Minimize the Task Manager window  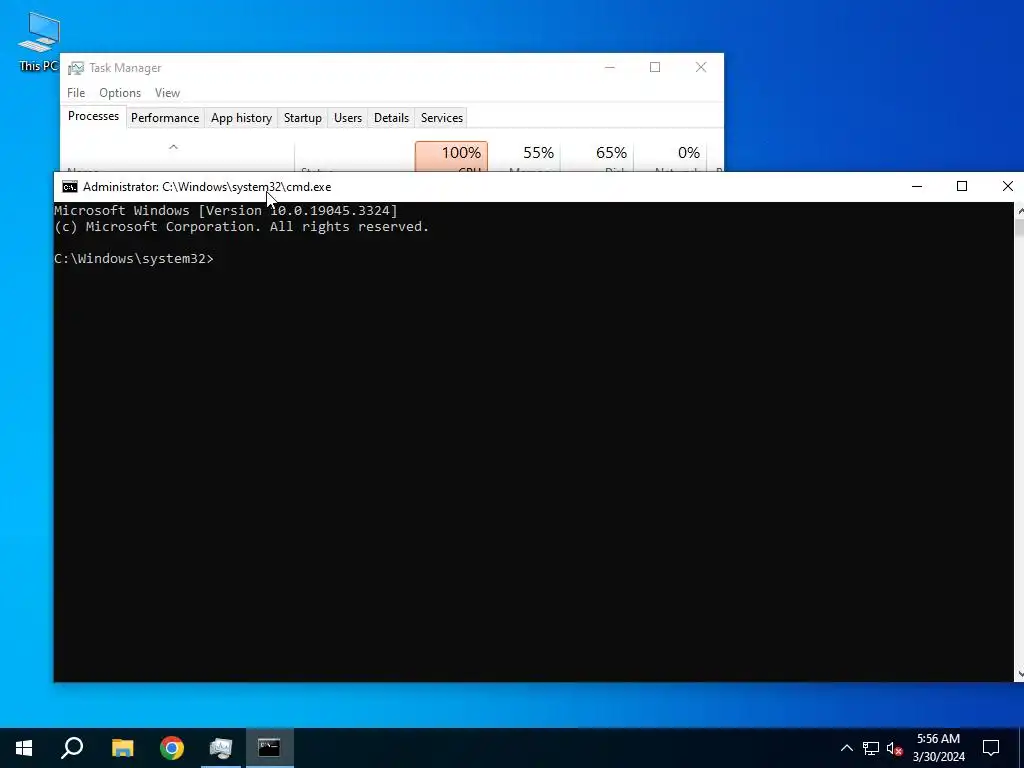coord(610,67)
